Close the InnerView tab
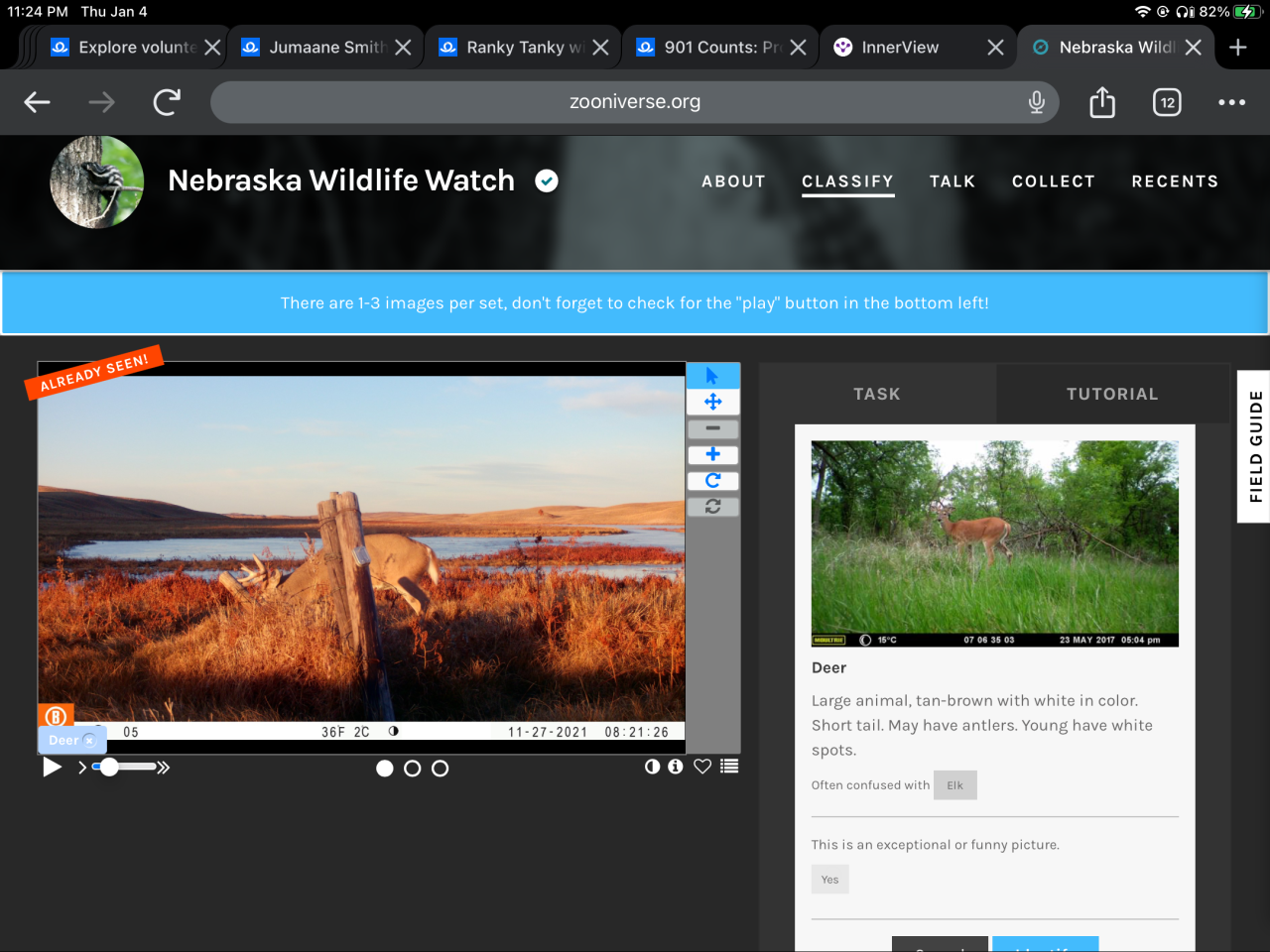 (996, 48)
